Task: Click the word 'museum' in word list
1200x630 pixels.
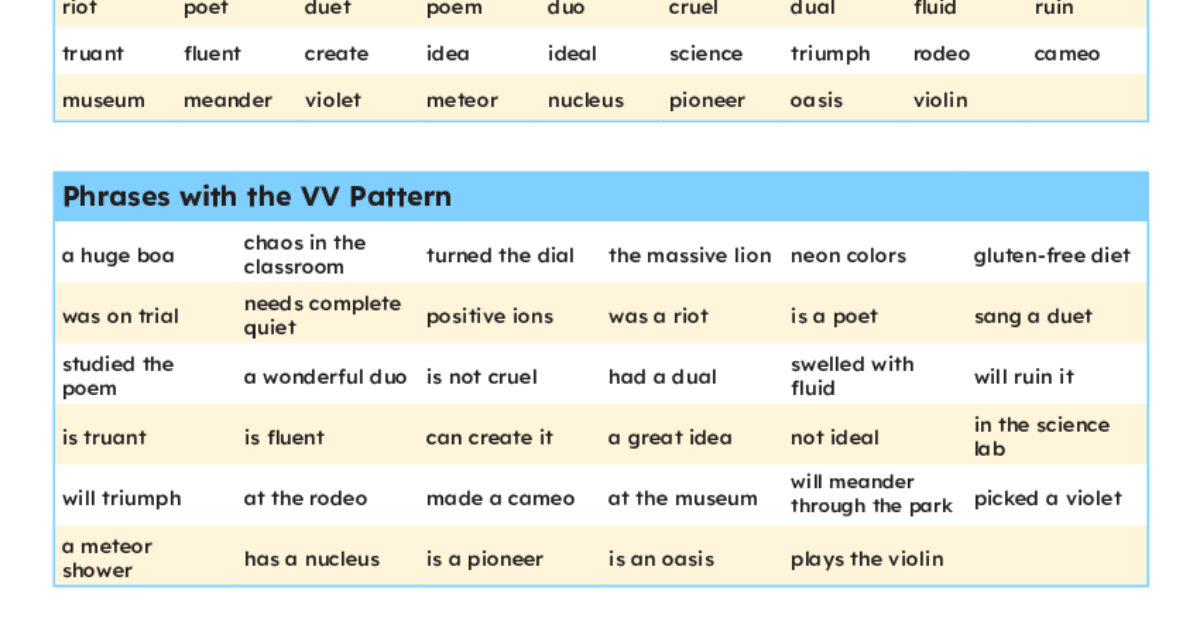Action: pos(103,100)
